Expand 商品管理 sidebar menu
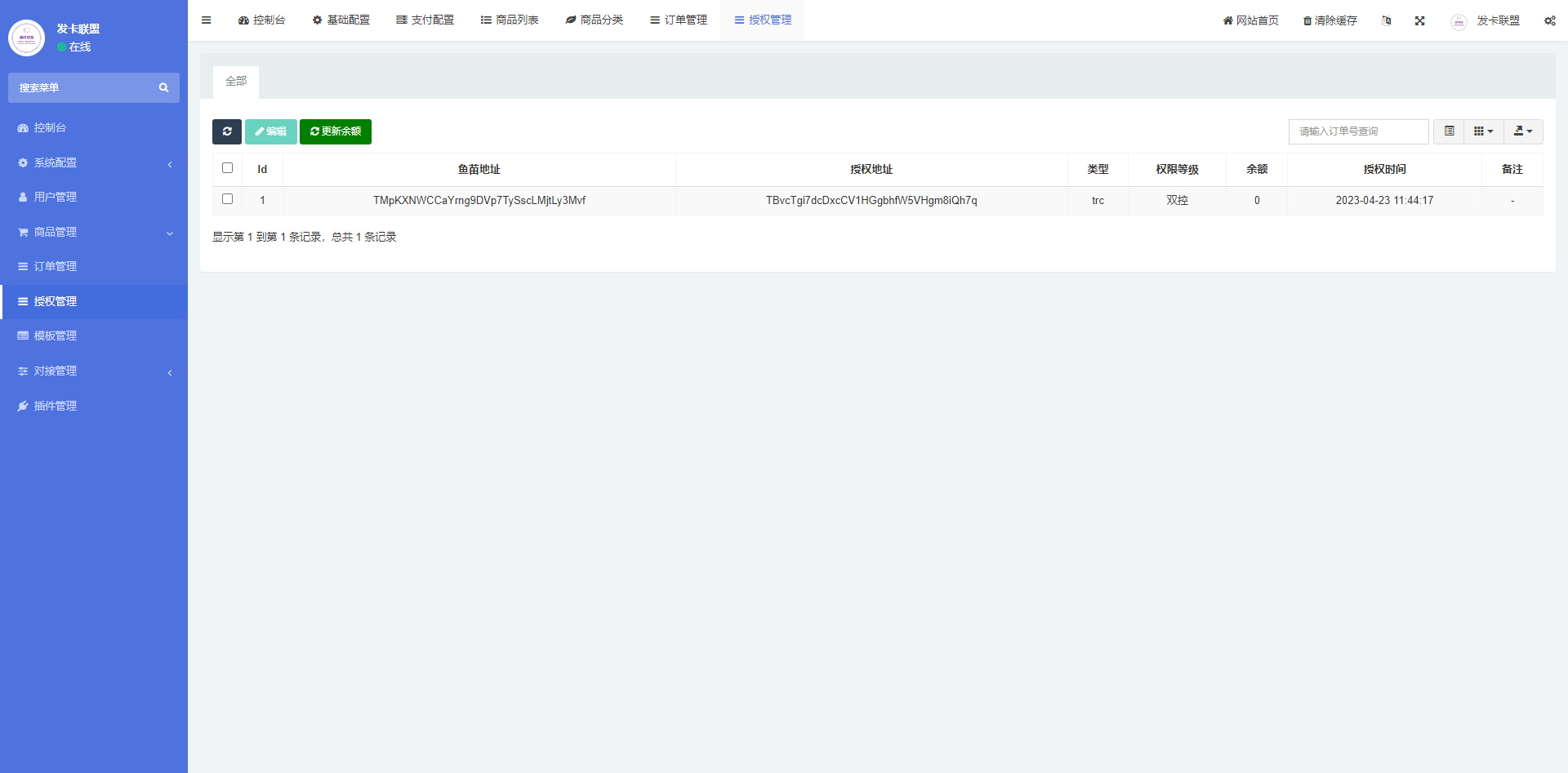The image size is (1568, 773). point(94,232)
